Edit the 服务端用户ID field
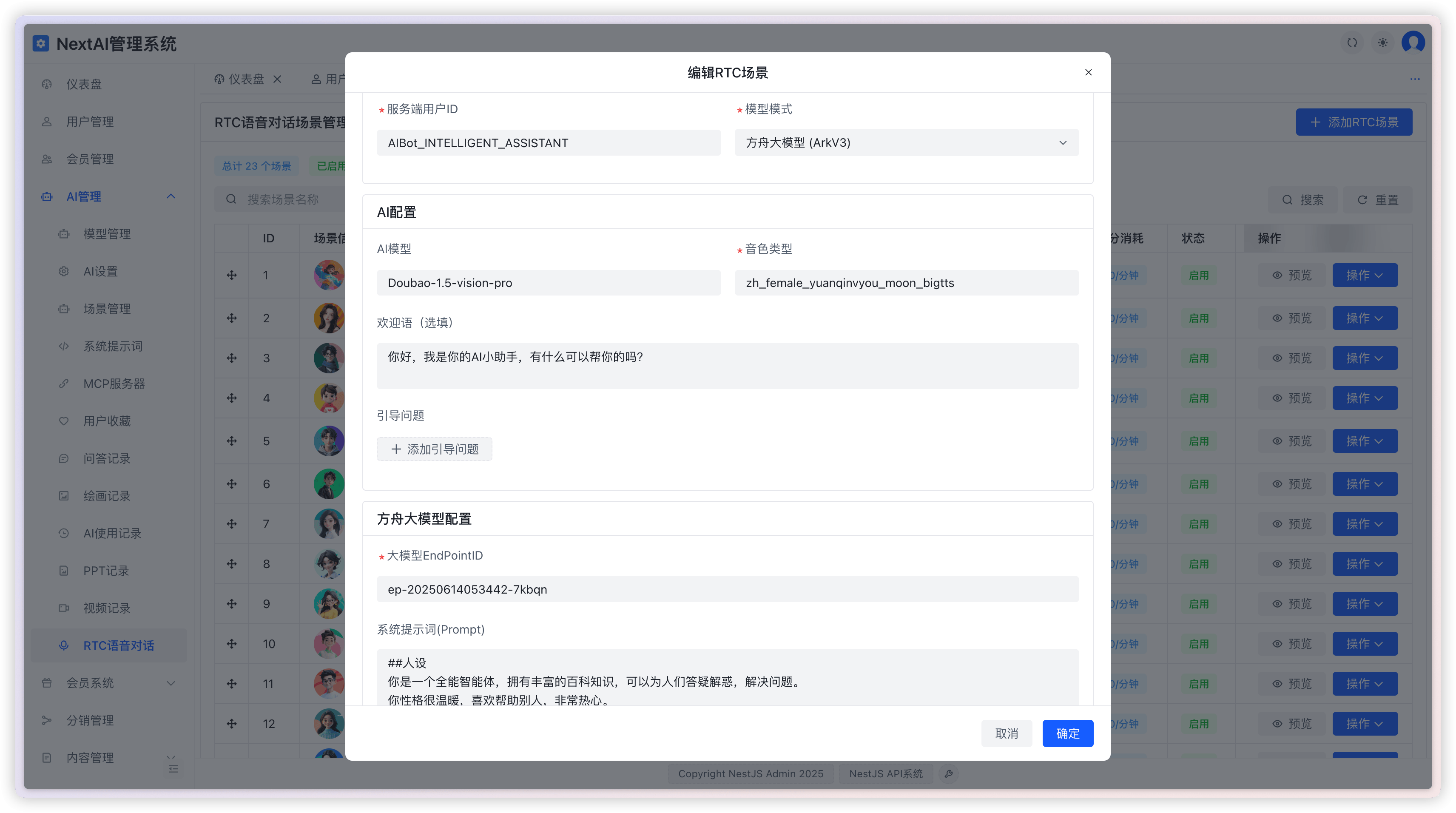This screenshot has width=1456, height=813. point(548,142)
